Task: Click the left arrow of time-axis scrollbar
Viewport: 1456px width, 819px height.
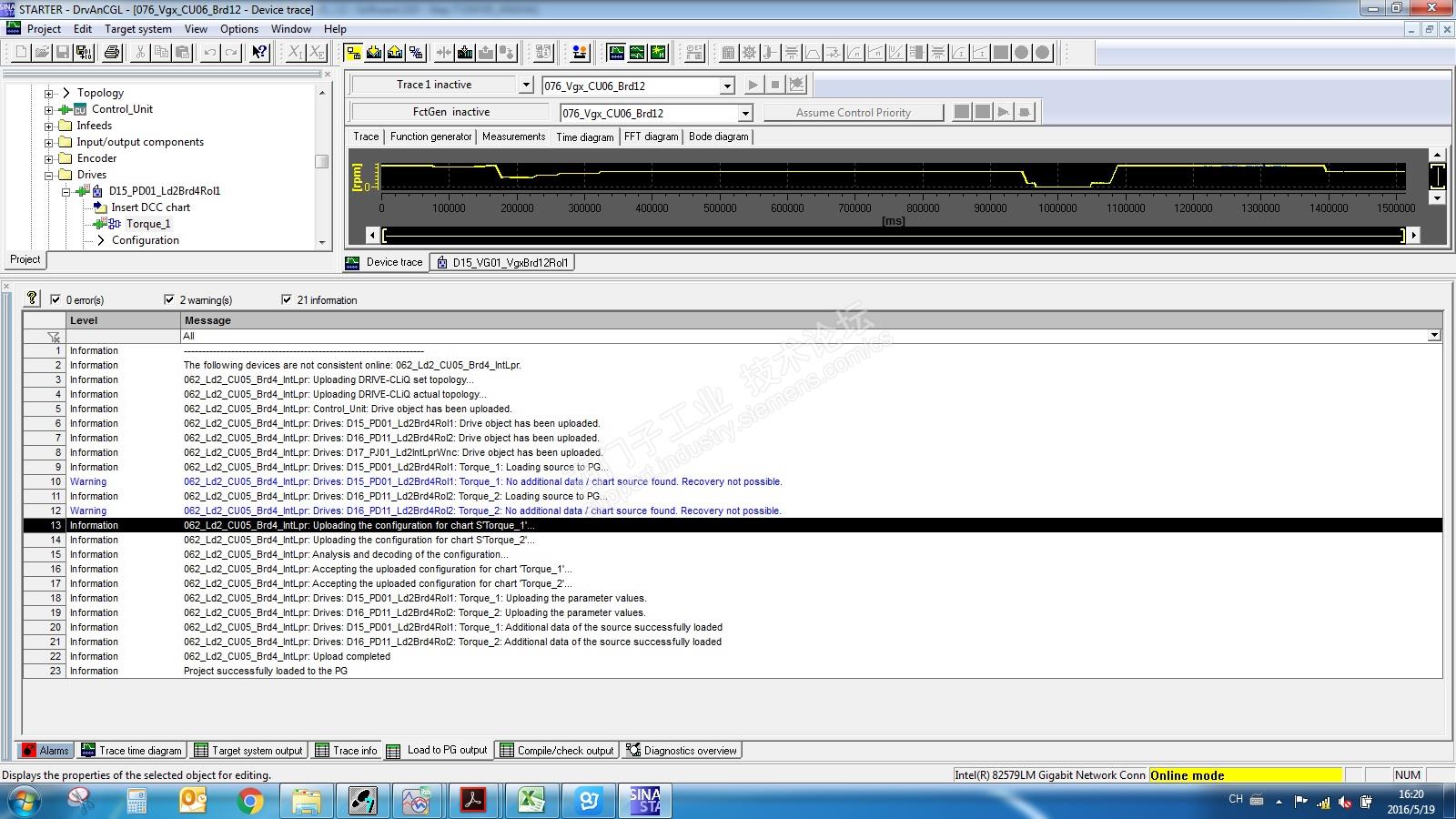Action: point(372,236)
